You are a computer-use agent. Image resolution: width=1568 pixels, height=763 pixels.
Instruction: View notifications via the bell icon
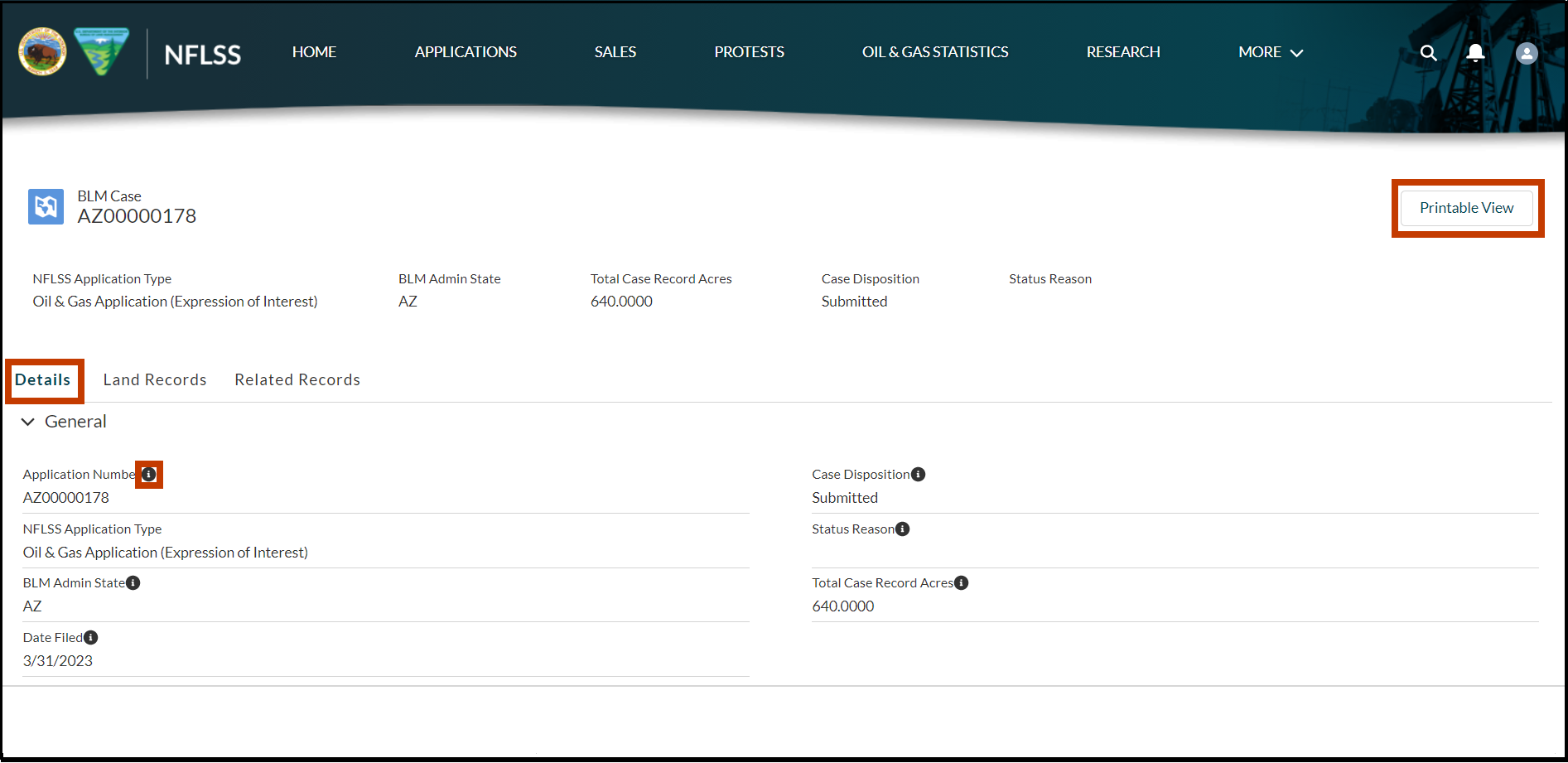[1475, 52]
